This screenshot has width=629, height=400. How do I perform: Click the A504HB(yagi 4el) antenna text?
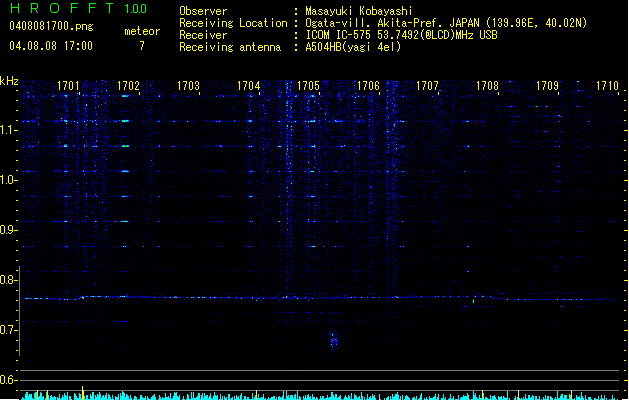coord(353,47)
